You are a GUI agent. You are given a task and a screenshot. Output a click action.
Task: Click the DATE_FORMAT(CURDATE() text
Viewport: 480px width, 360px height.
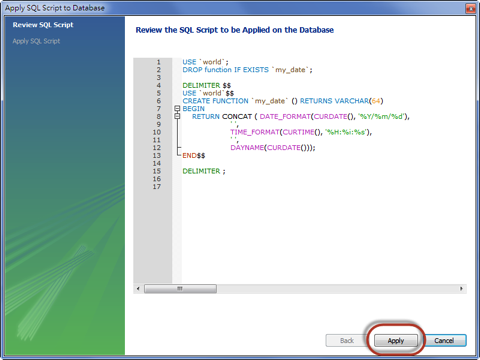[x=308, y=116]
